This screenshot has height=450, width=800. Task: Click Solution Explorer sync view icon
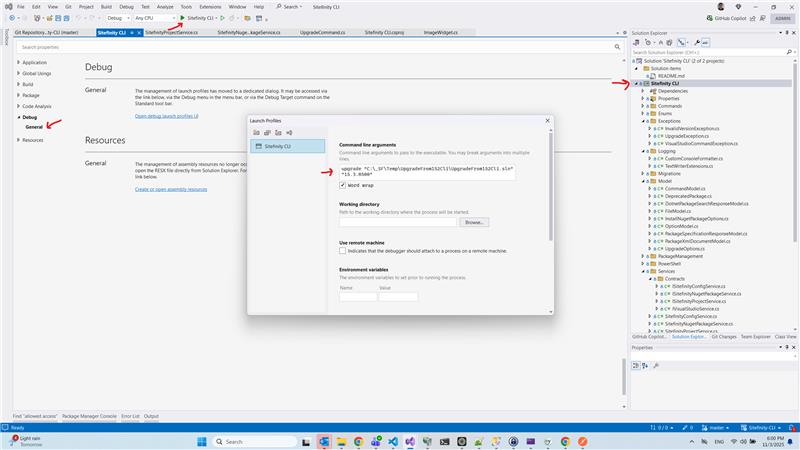click(636, 42)
